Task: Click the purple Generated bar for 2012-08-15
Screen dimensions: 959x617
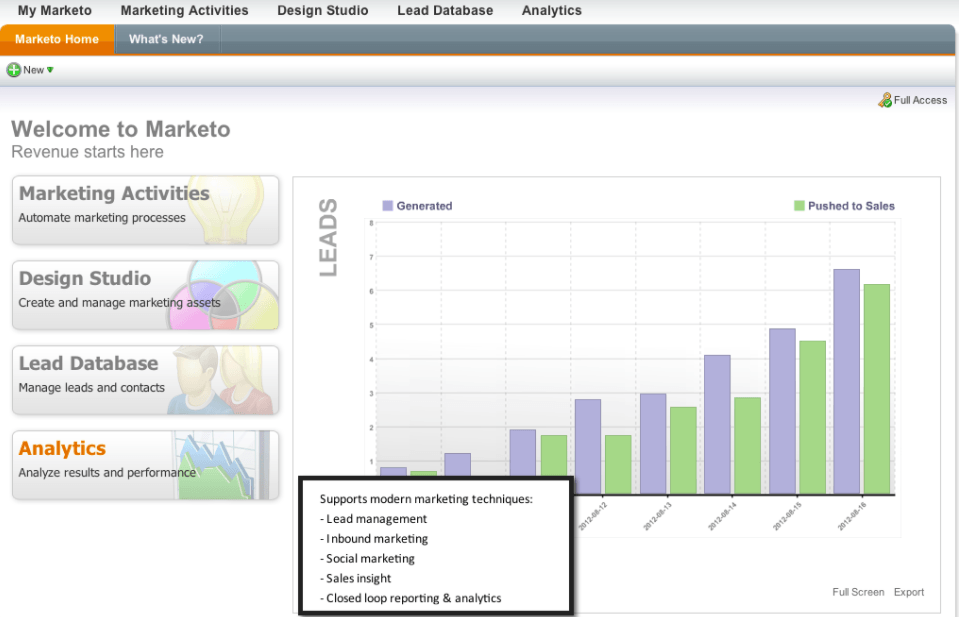Action: tap(782, 412)
